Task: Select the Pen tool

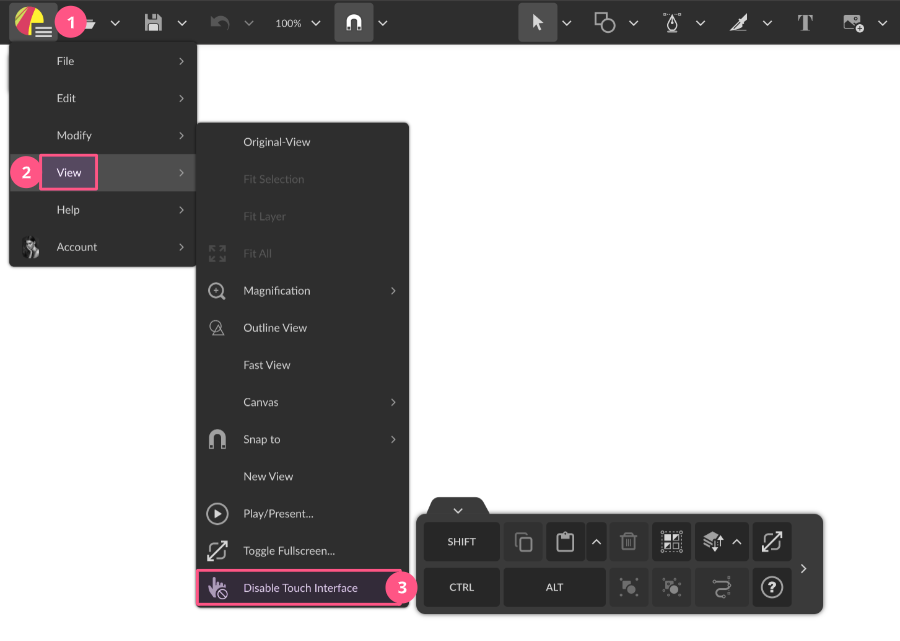Action: click(x=672, y=22)
